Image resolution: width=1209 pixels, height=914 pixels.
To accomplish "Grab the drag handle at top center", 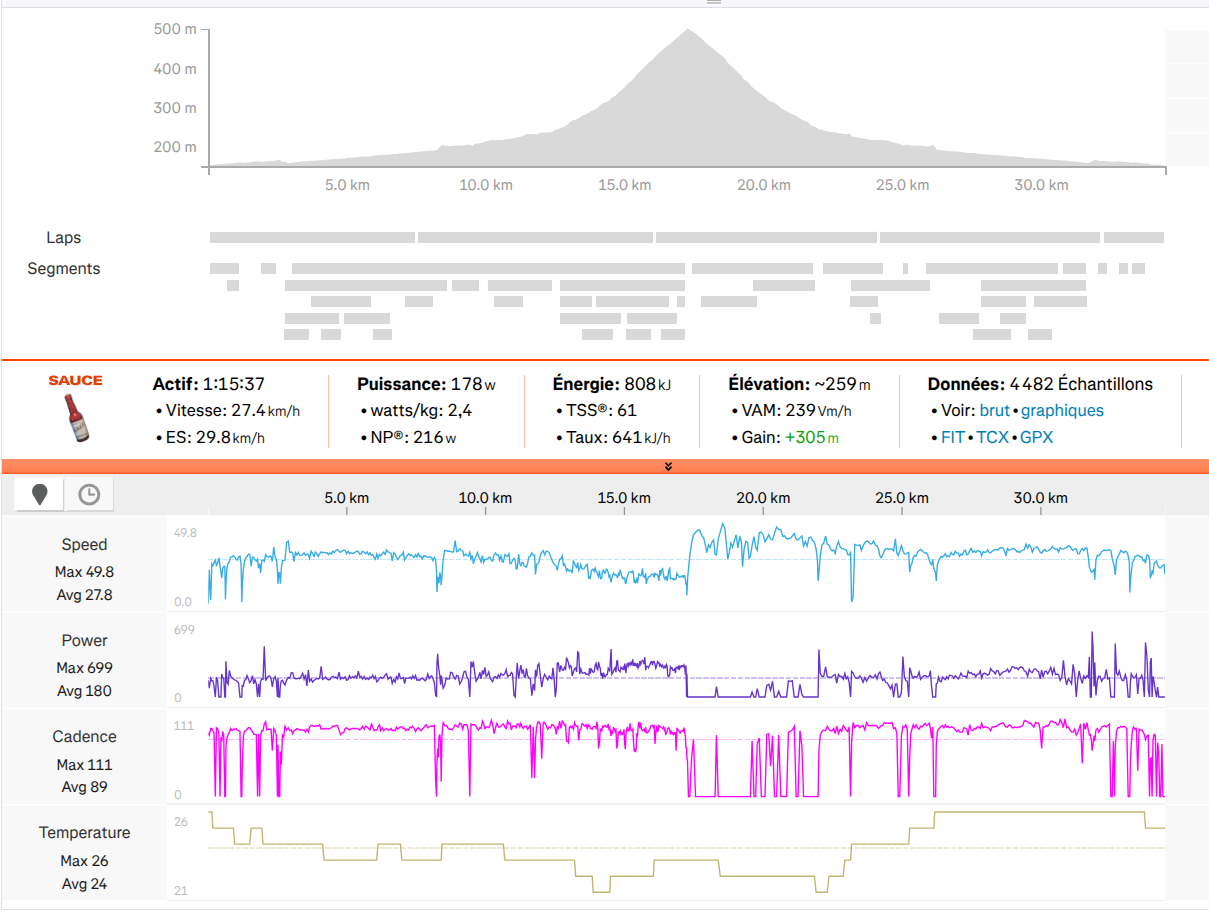I will (713, 3).
